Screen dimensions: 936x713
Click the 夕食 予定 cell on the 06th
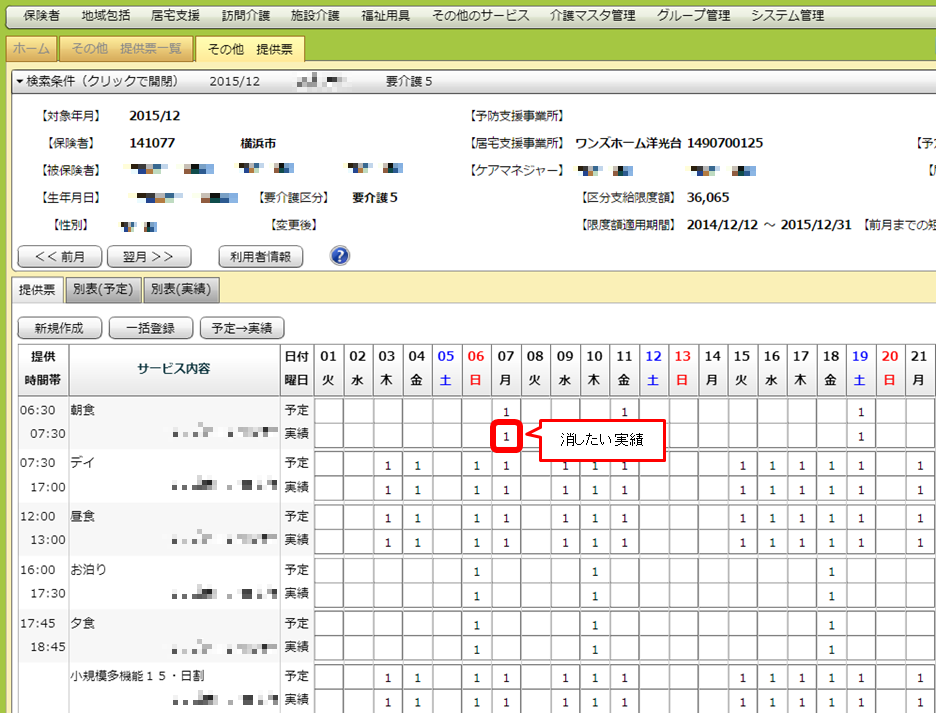click(x=477, y=625)
